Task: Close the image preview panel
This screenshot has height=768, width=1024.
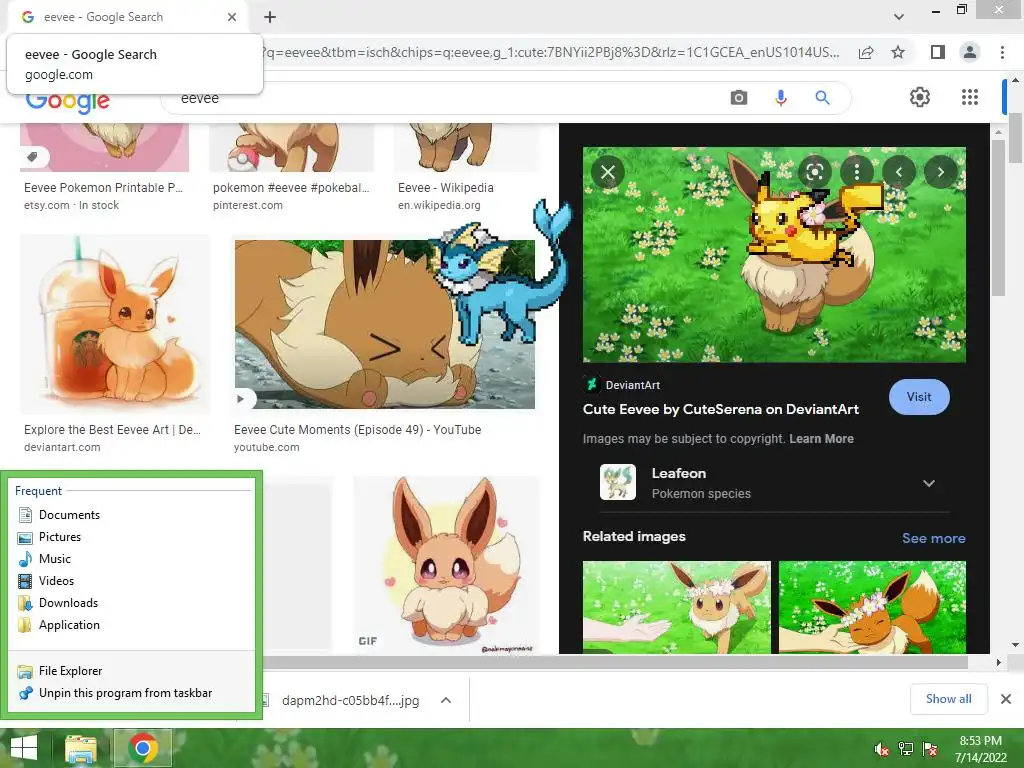Action: click(608, 172)
